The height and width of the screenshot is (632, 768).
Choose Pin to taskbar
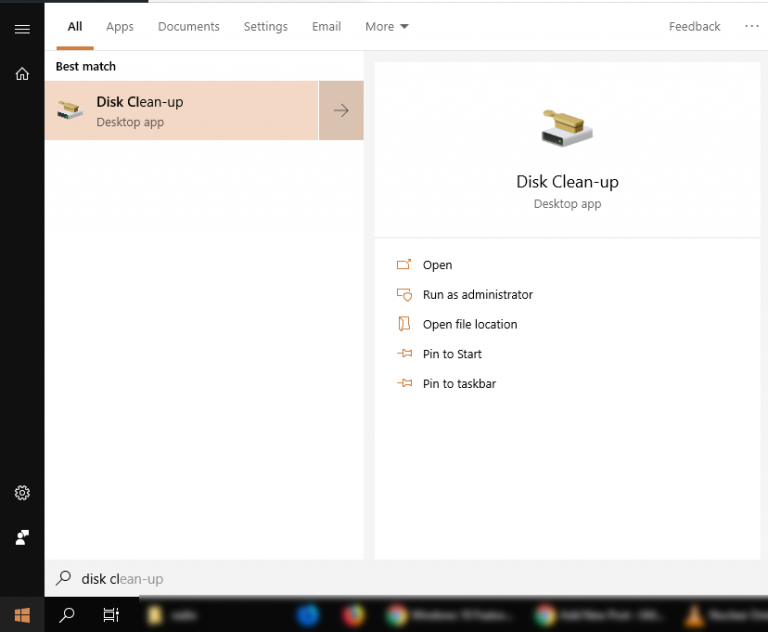click(x=459, y=384)
